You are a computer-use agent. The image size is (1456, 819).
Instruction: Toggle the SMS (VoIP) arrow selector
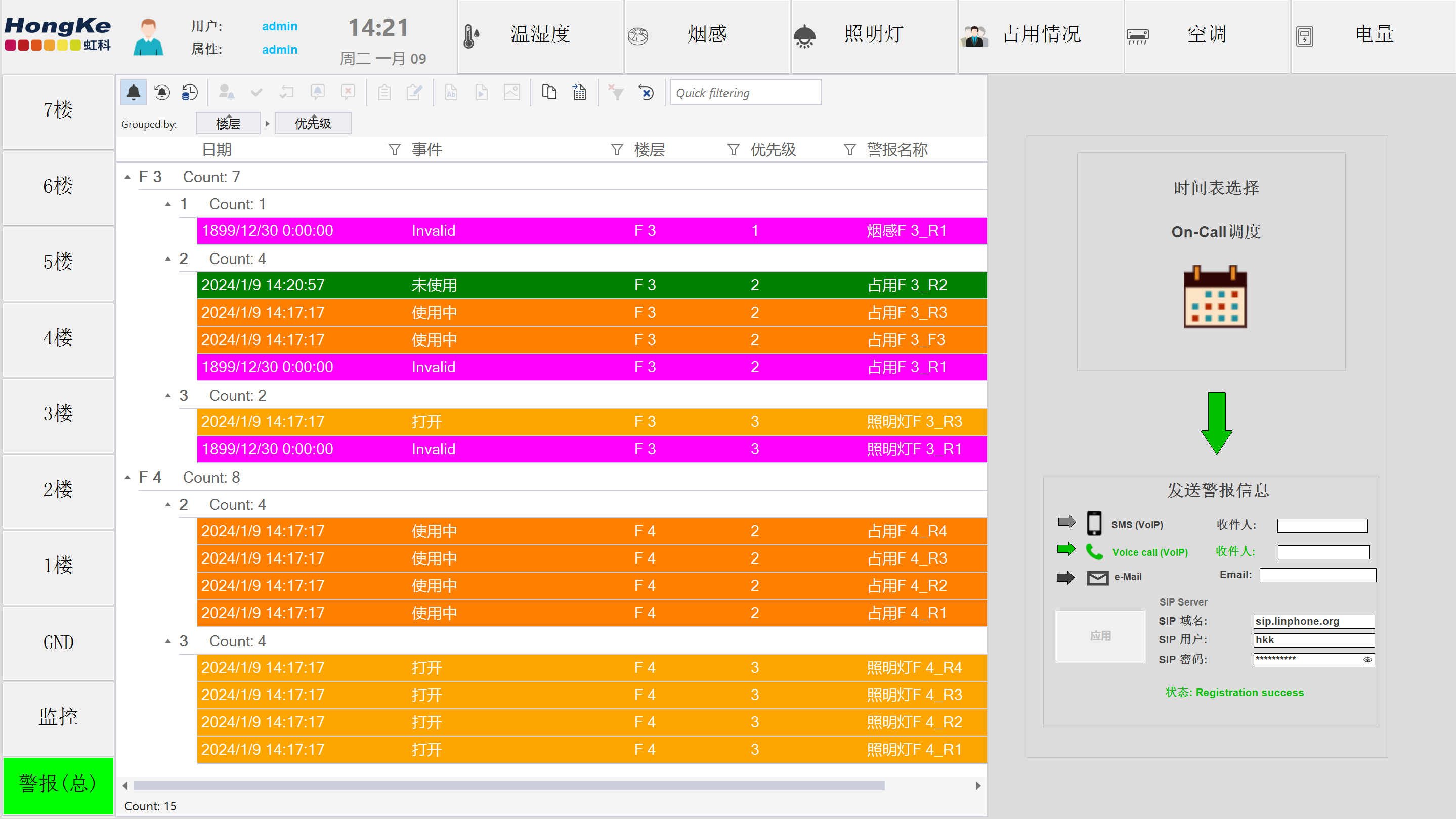[x=1066, y=521]
